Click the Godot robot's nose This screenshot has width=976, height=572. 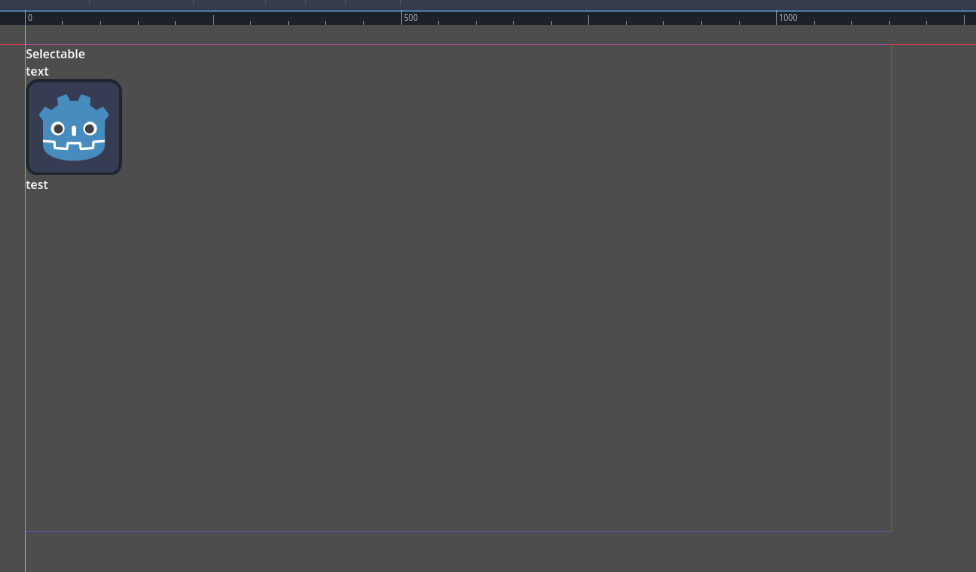pos(74,131)
